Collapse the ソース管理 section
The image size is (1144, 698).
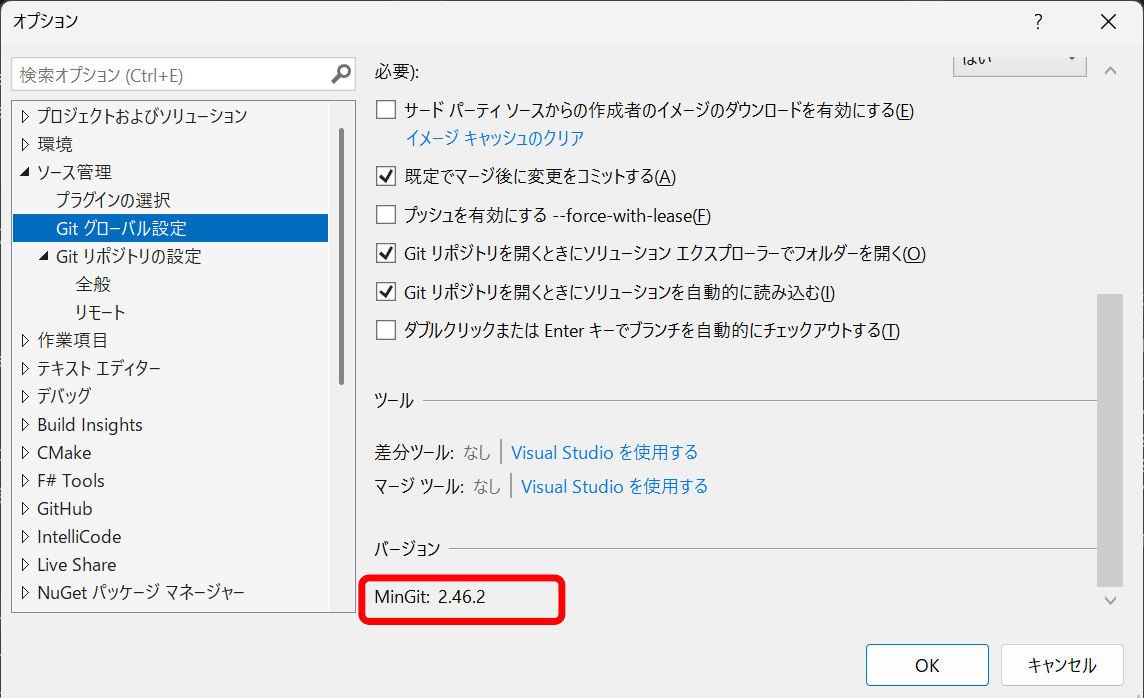point(24,172)
